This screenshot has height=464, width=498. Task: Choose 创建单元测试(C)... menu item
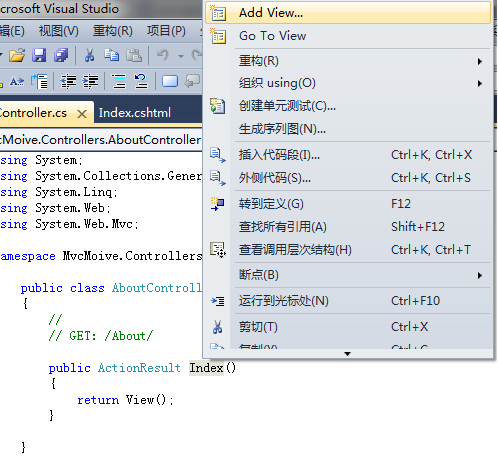tap(348, 106)
